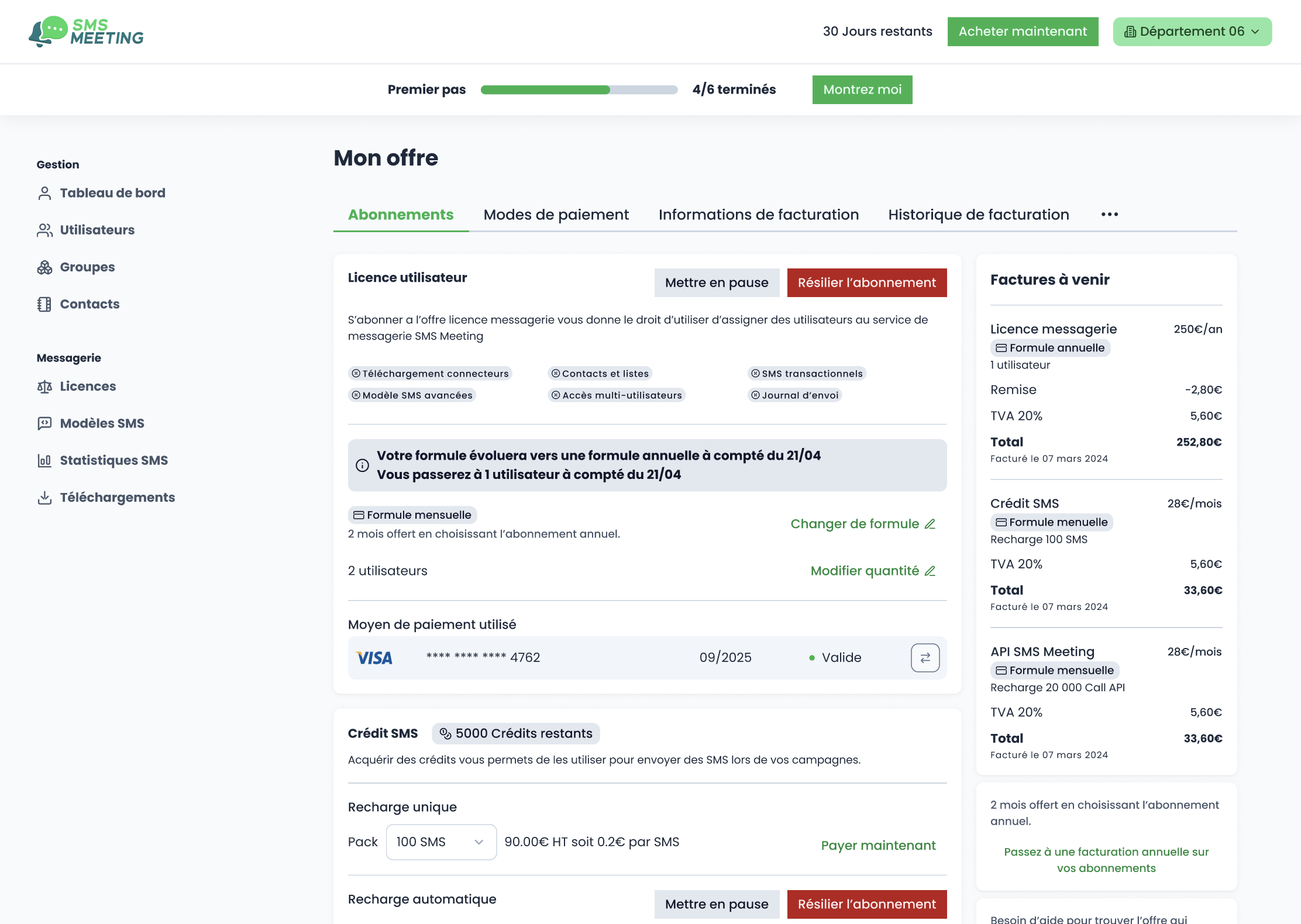
Task: Open Contacts in the sidebar
Action: click(x=78, y=304)
